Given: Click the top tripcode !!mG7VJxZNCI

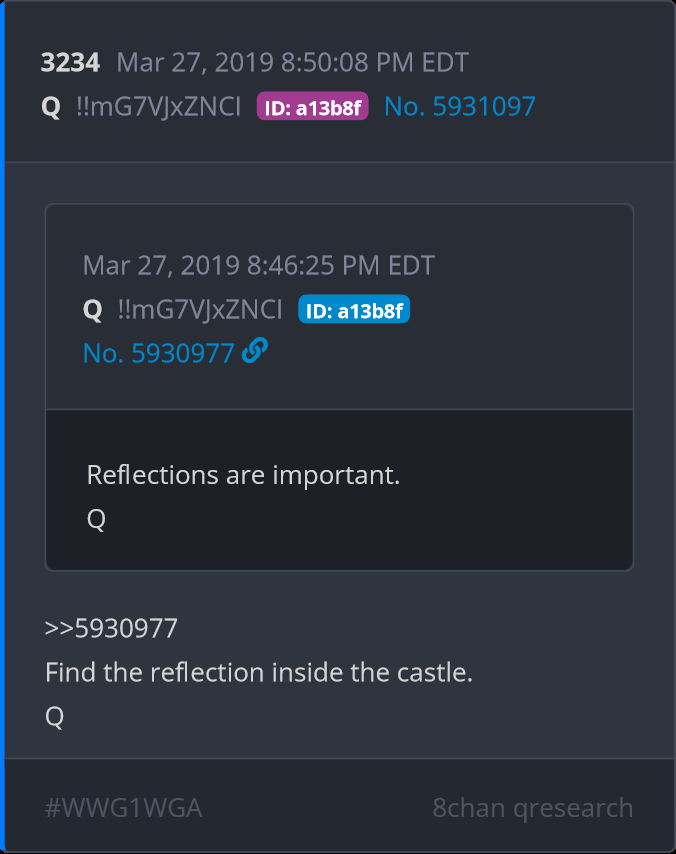Looking at the screenshot, I should (x=158, y=107).
